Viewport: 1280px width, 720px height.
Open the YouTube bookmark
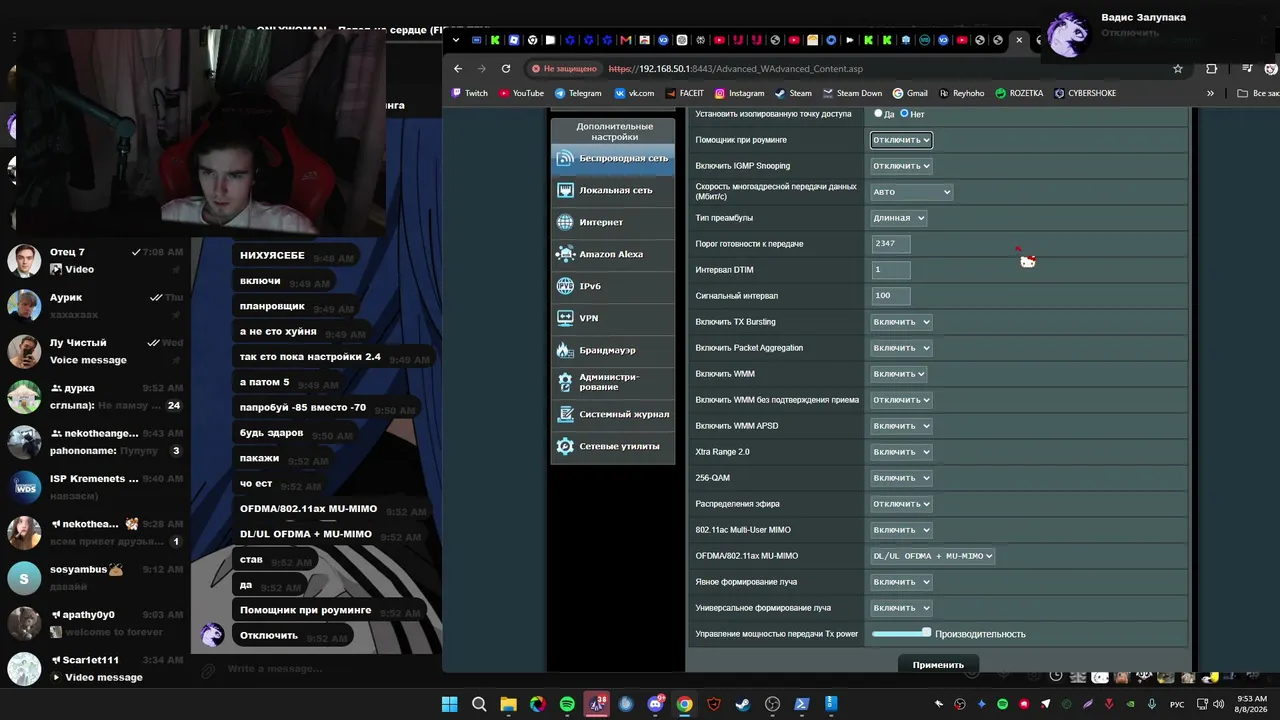[522, 93]
